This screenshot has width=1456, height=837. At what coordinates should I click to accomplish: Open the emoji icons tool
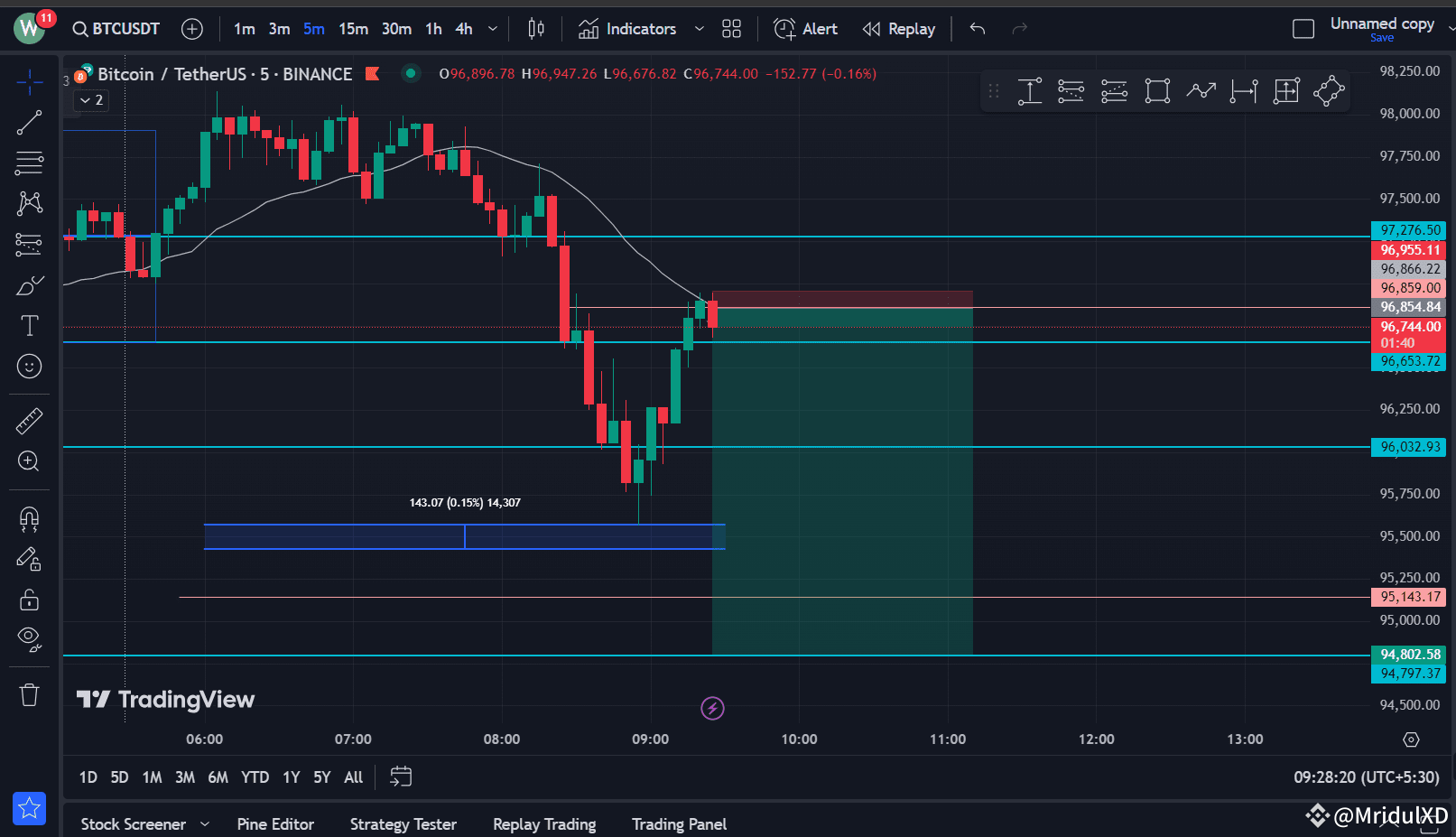[29, 366]
